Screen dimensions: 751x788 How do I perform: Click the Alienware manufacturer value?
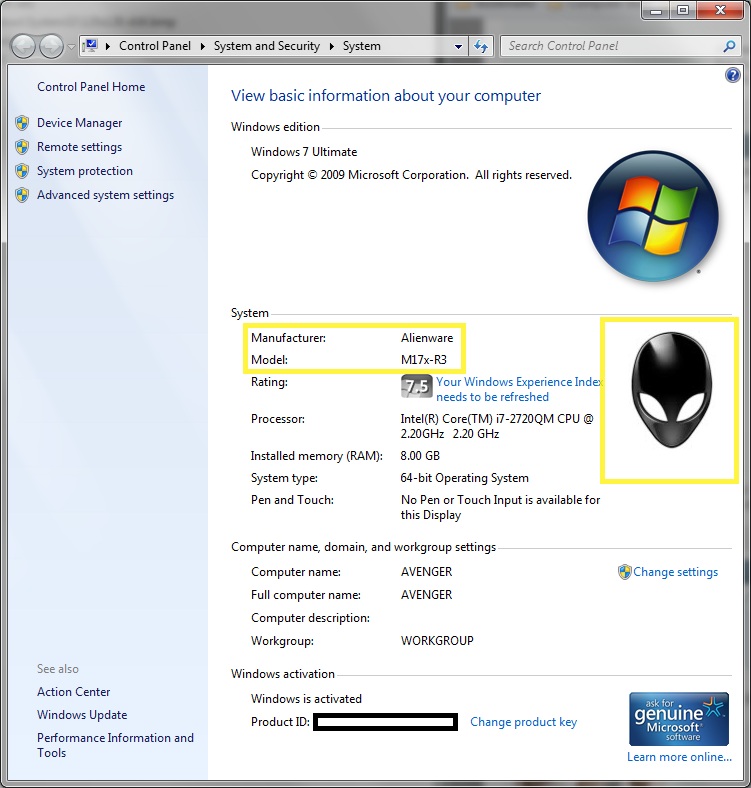(427, 338)
